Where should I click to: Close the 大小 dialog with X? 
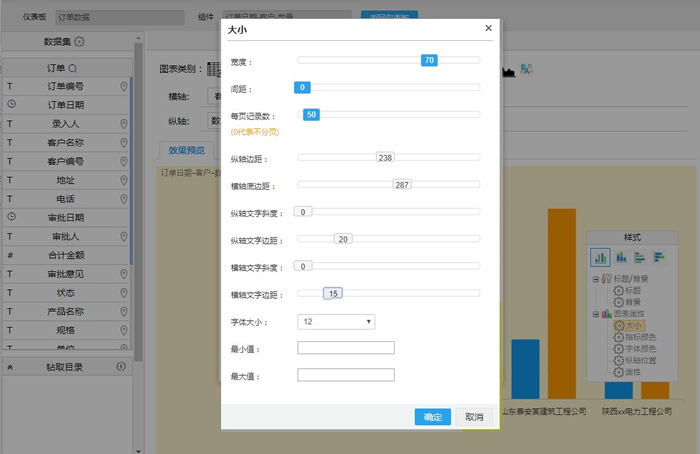[x=488, y=29]
